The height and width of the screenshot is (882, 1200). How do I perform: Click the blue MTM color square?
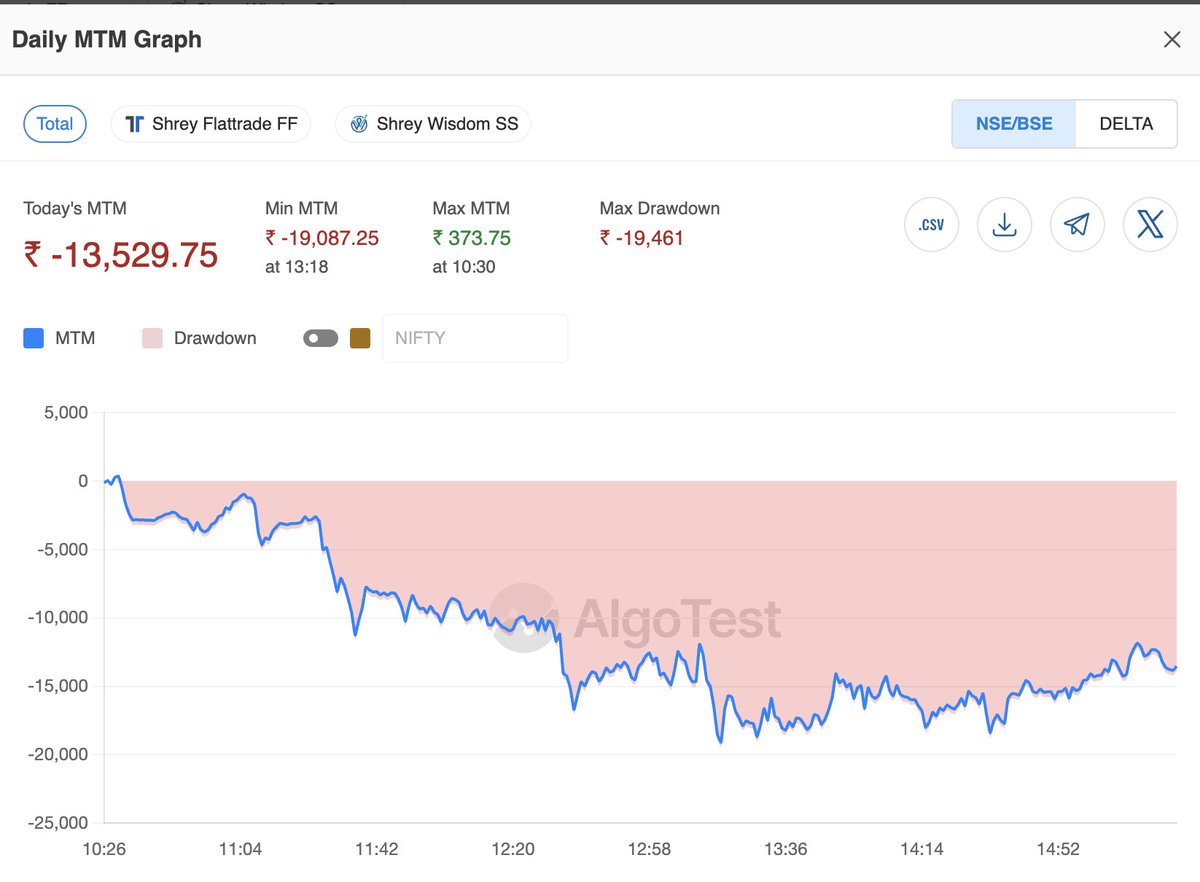[x=34, y=338]
